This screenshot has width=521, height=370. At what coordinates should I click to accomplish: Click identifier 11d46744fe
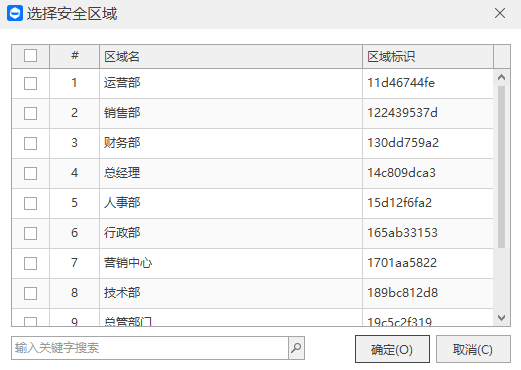click(x=401, y=83)
